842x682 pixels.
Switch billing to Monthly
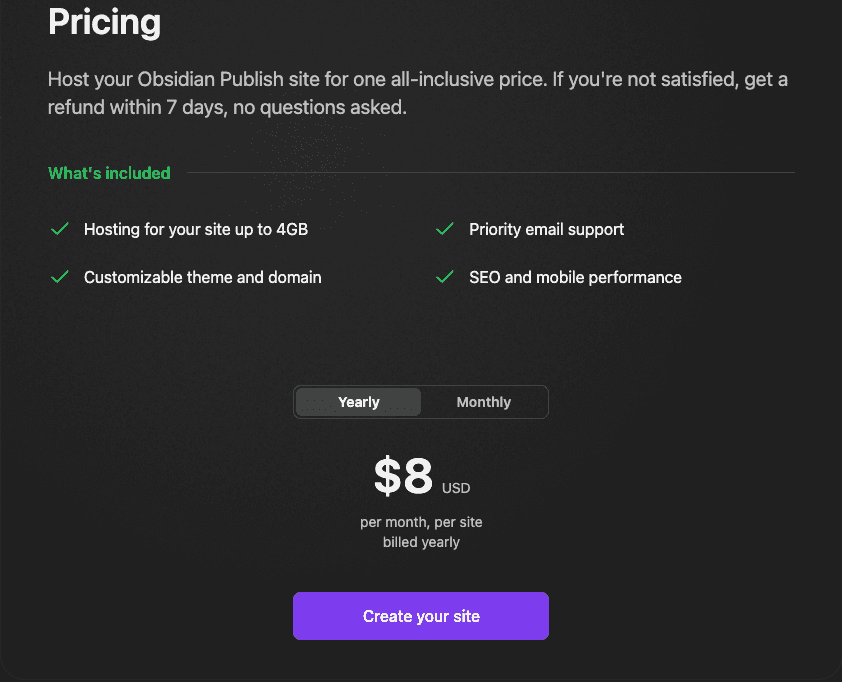point(483,402)
